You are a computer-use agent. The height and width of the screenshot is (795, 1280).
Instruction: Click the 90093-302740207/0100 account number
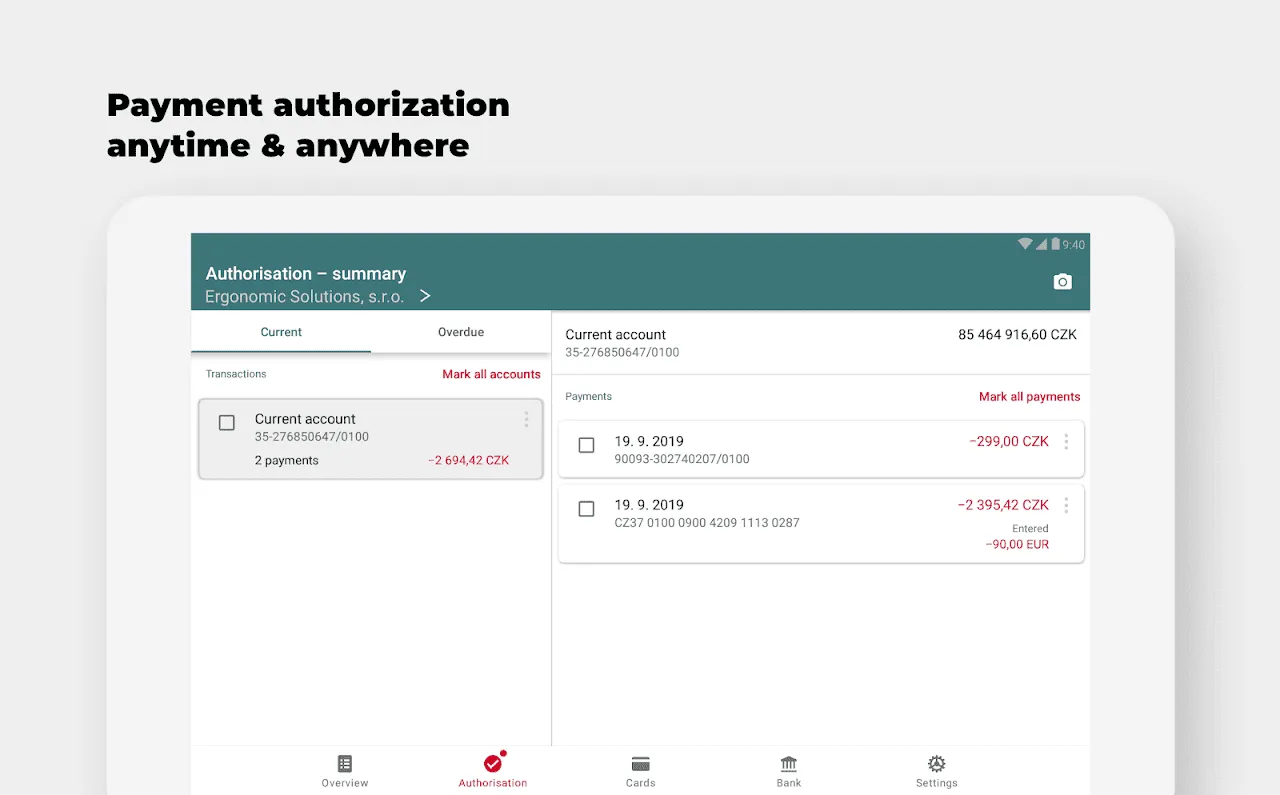pyautogui.click(x=682, y=459)
